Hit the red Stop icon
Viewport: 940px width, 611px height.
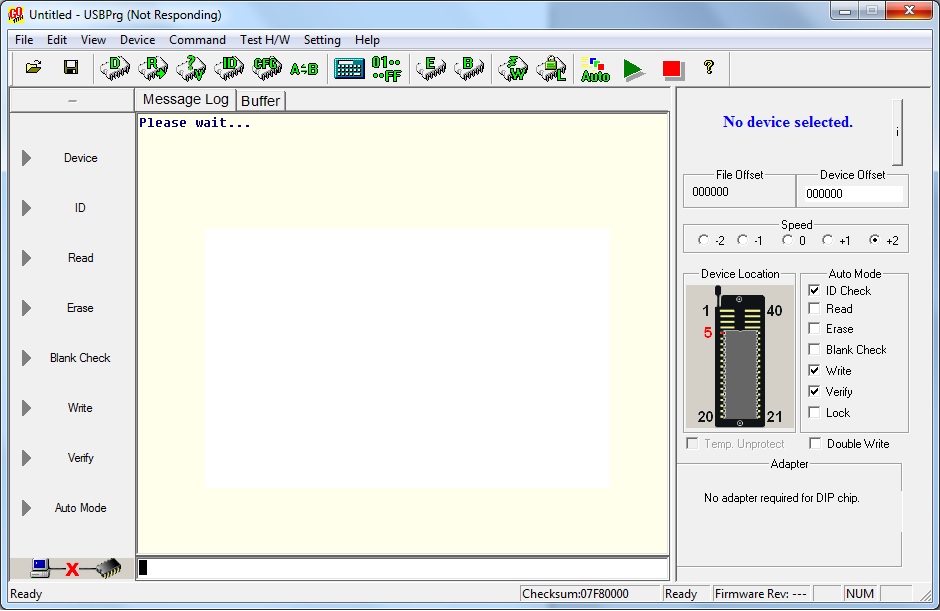coord(672,69)
